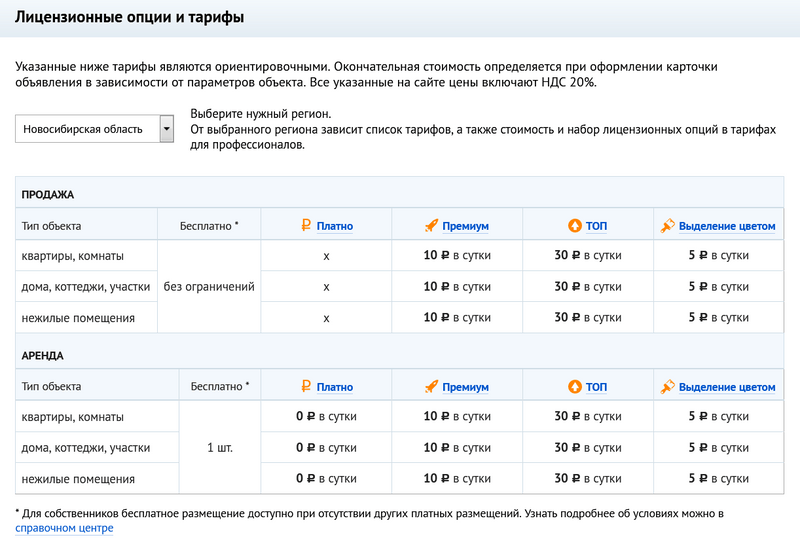Click the ТОП arrow icon under ПРОДАЖА

pos(574,226)
